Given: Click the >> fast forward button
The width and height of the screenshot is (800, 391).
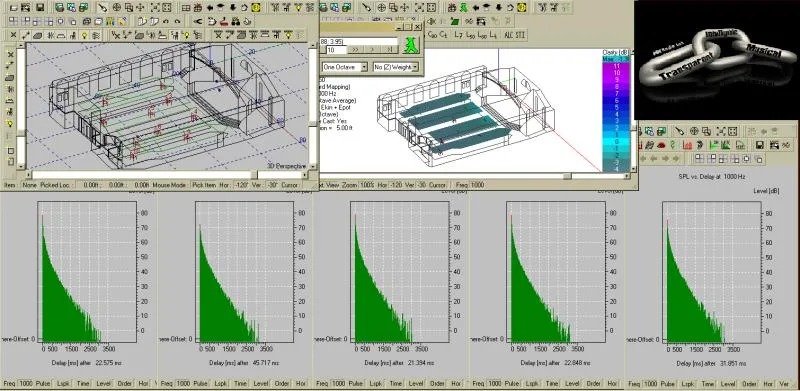Looking at the screenshot, I should (x=356, y=50).
